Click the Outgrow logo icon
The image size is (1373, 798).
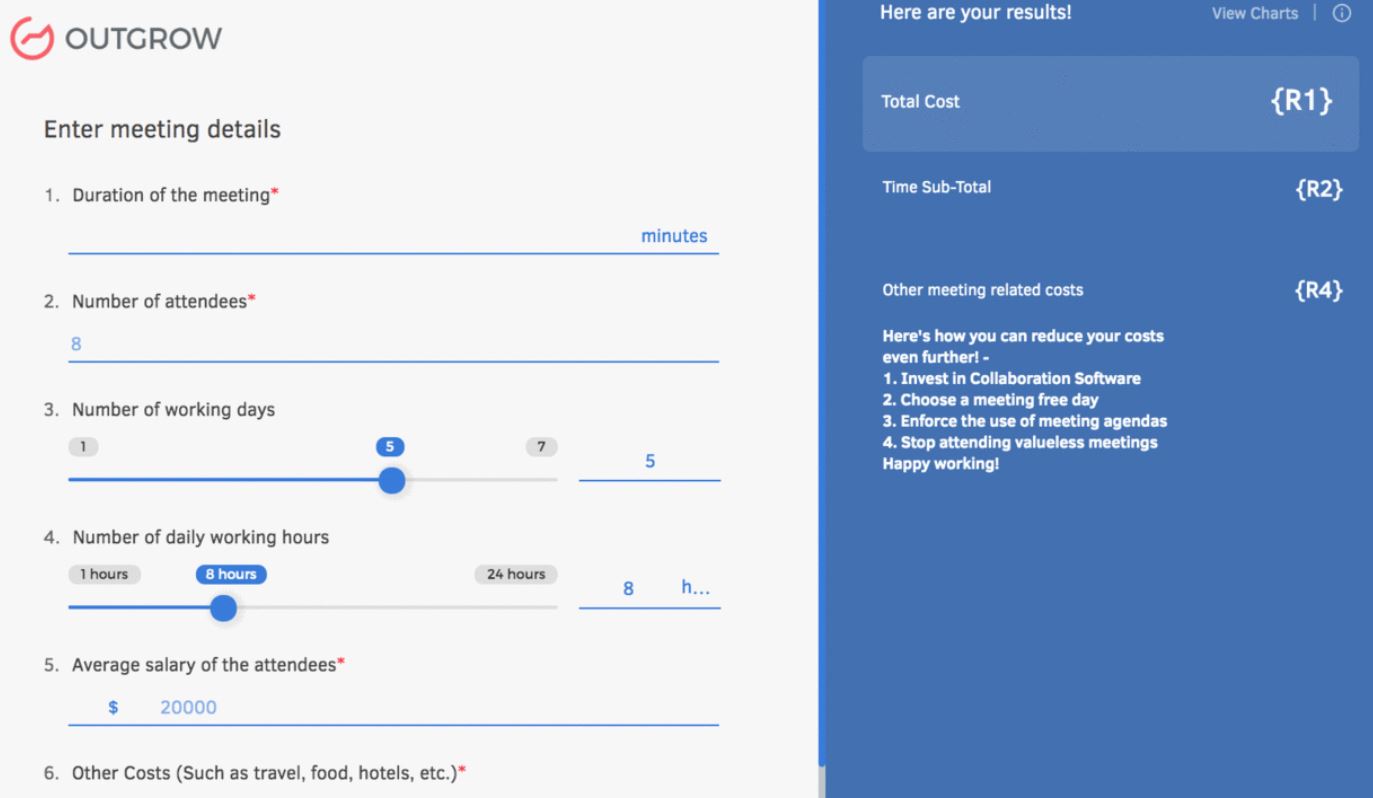31,39
